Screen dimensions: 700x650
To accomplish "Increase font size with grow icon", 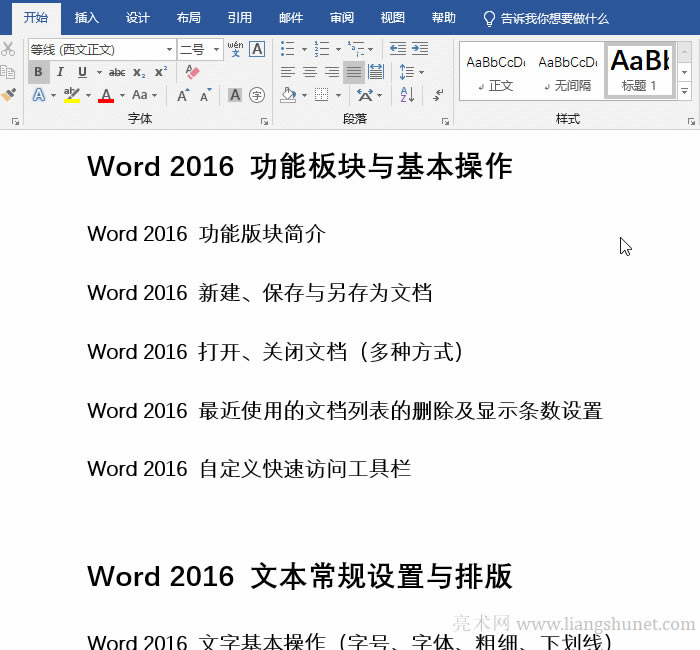I will click(183, 95).
